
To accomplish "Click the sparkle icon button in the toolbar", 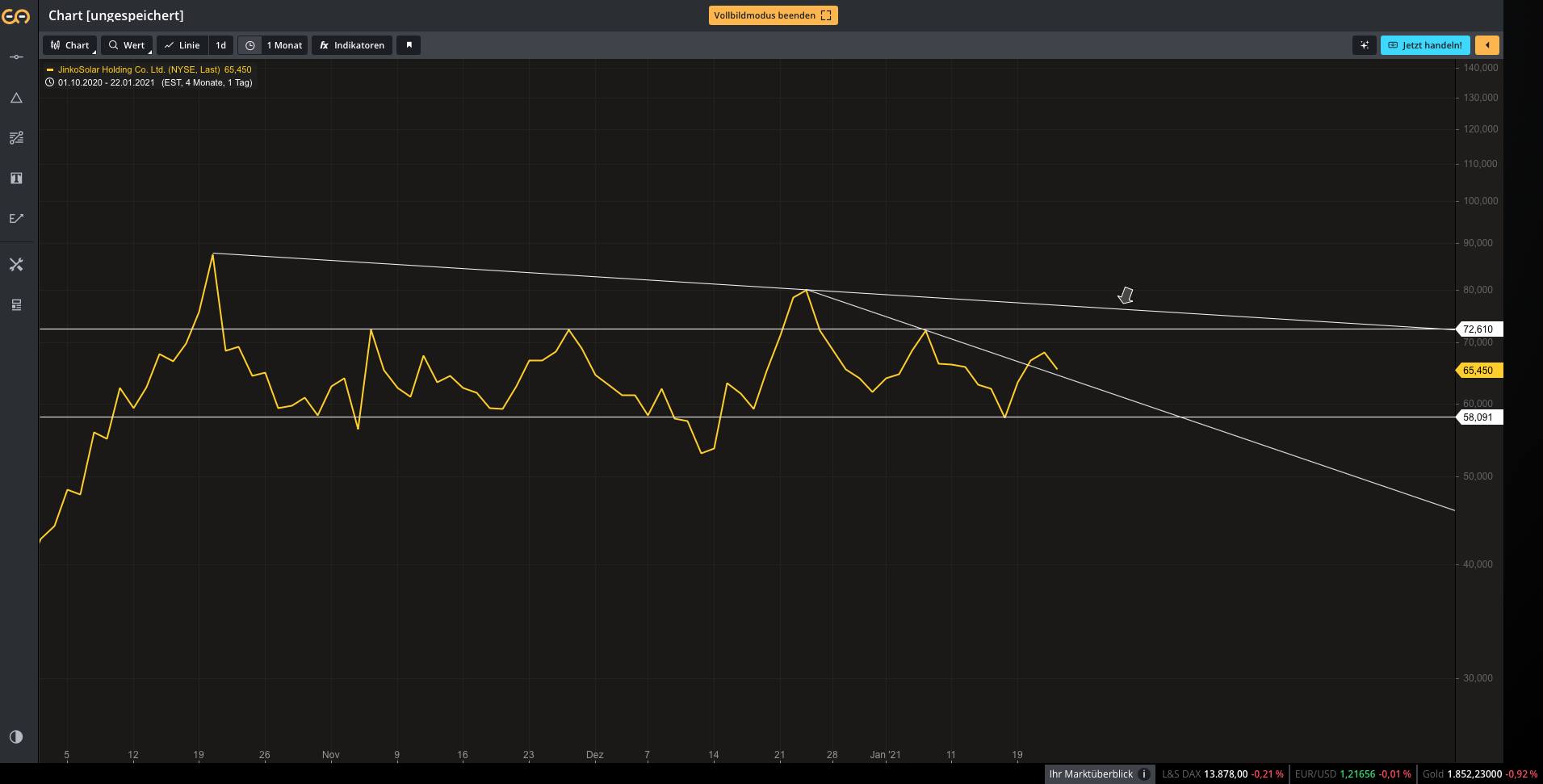I will (1365, 45).
